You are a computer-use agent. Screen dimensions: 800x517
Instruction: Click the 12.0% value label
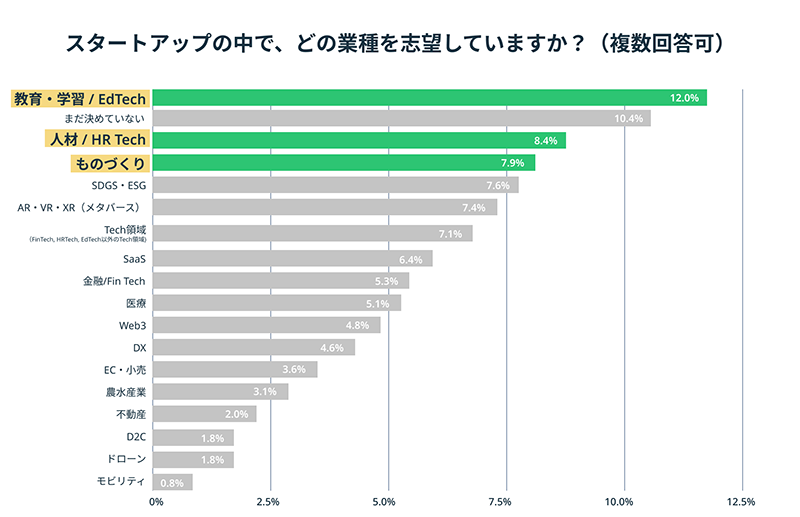(x=684, y=98)
